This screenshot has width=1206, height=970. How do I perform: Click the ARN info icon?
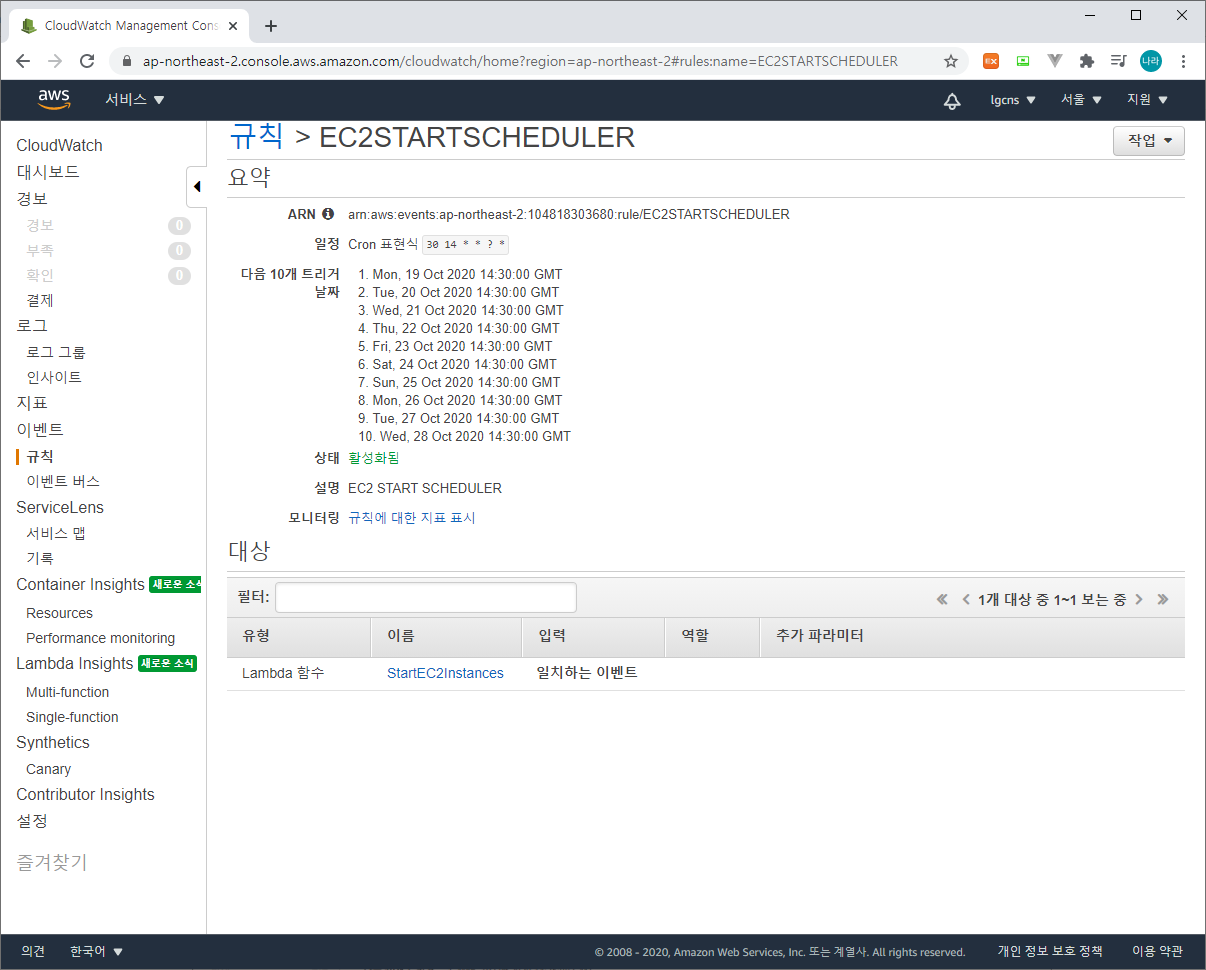point(327,214)
